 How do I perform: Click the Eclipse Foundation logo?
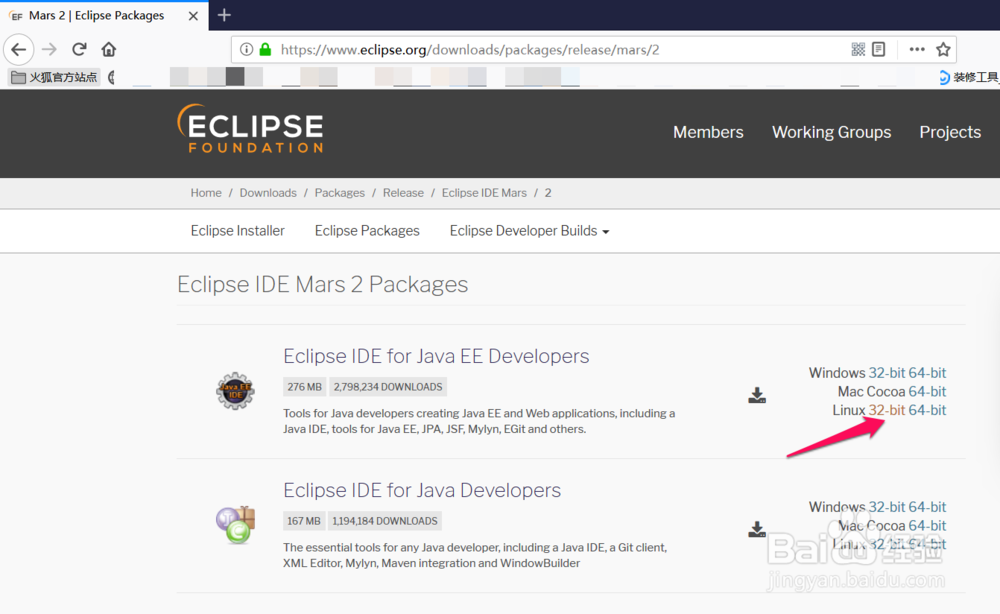[x=249, y=131]
